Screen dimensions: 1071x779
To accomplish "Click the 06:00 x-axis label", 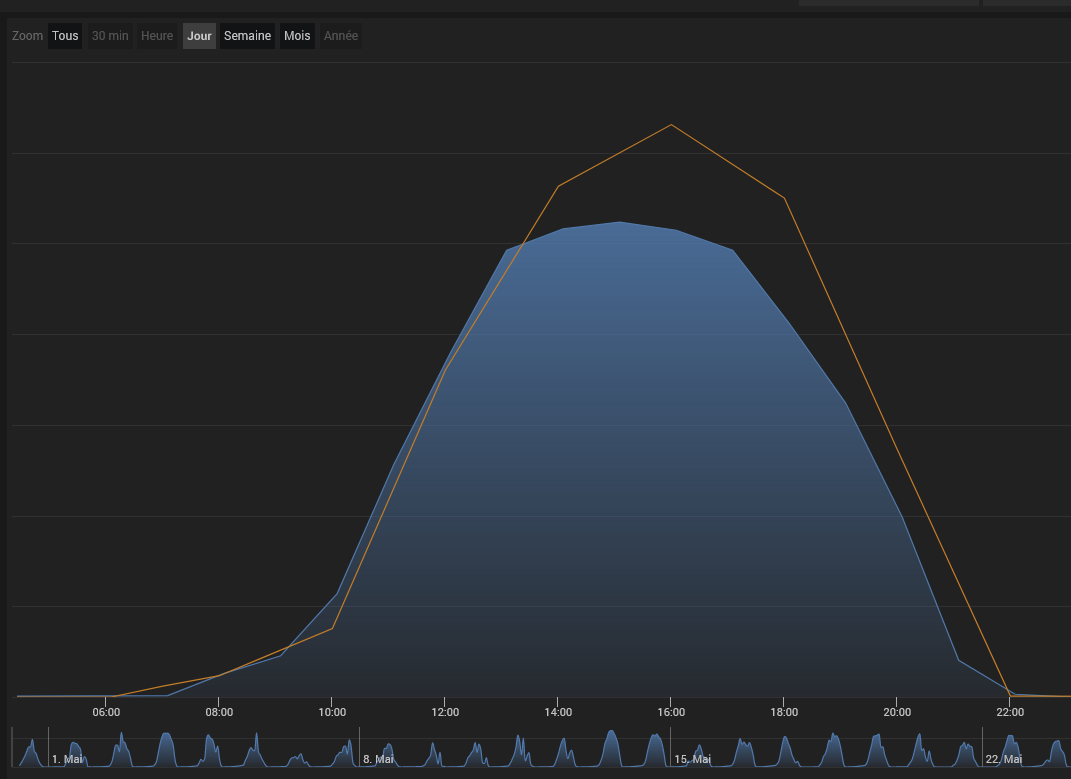I will (x=106, y=712).
